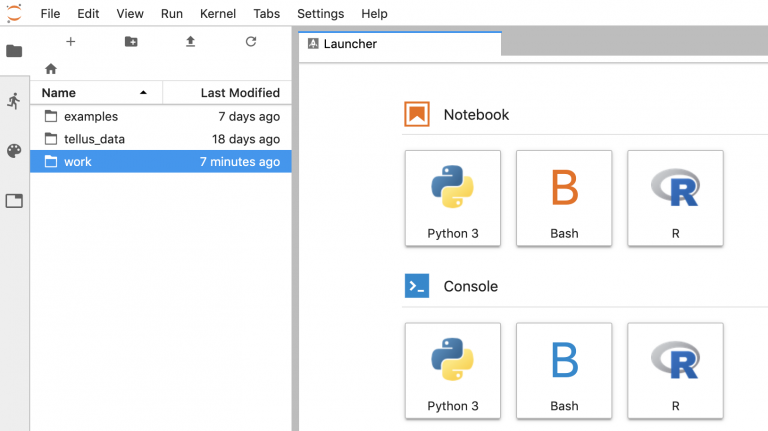The height and width of the screenshot is (431, 768).
Task: Sort files by Last Modified column
Action: pos(227,93)
